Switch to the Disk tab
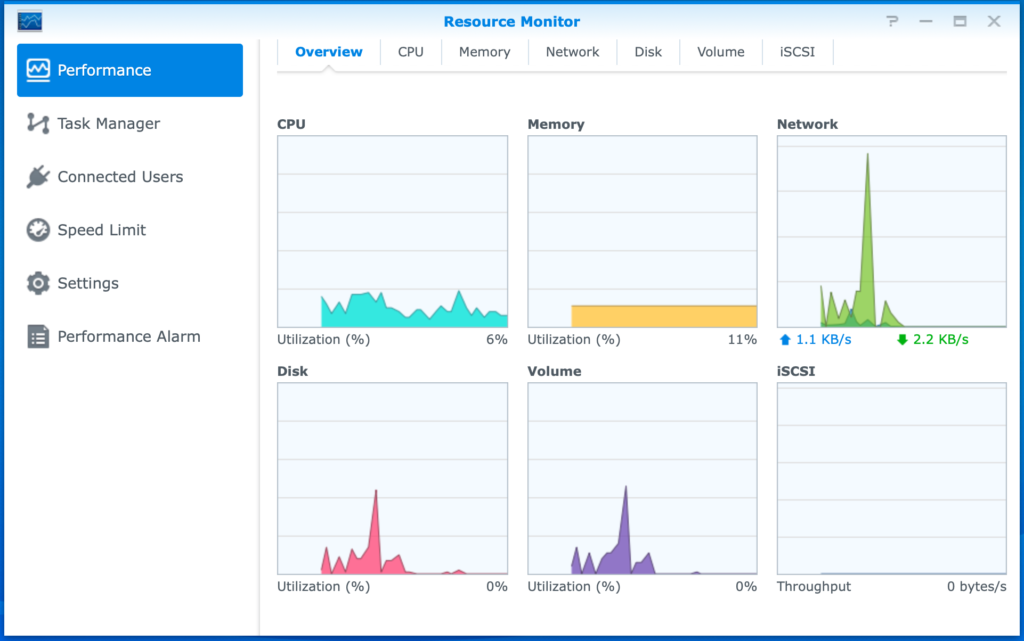This screenshot has height=641, width=1024. tap(647, 51)
